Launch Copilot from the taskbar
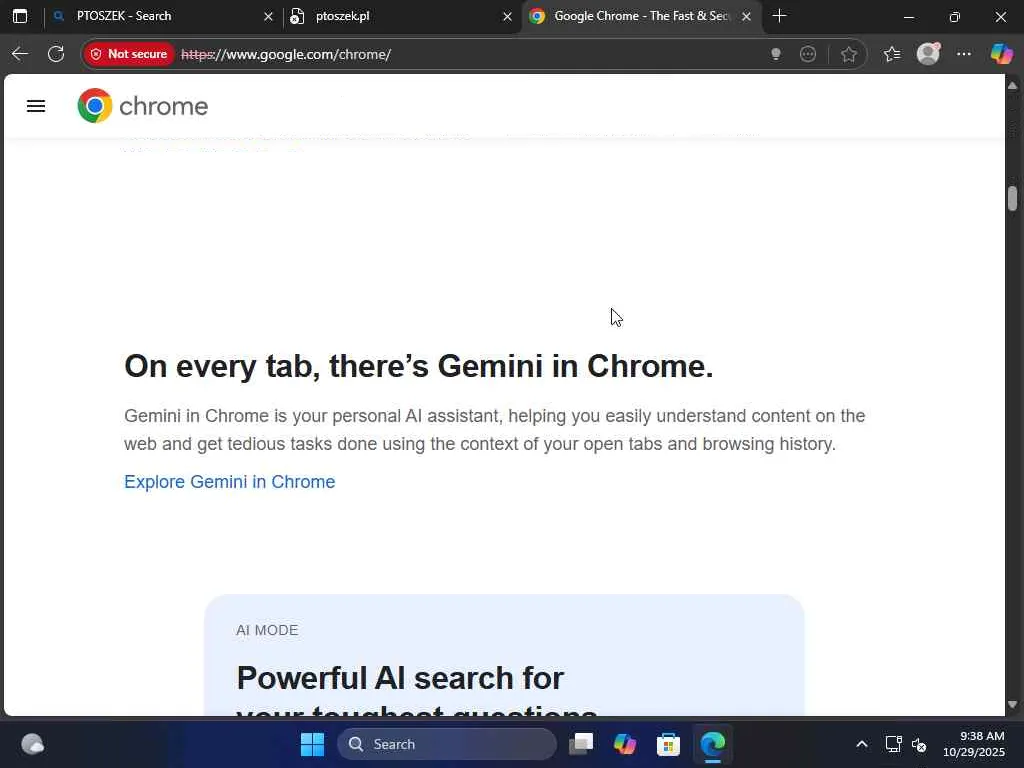 [624, 744]
